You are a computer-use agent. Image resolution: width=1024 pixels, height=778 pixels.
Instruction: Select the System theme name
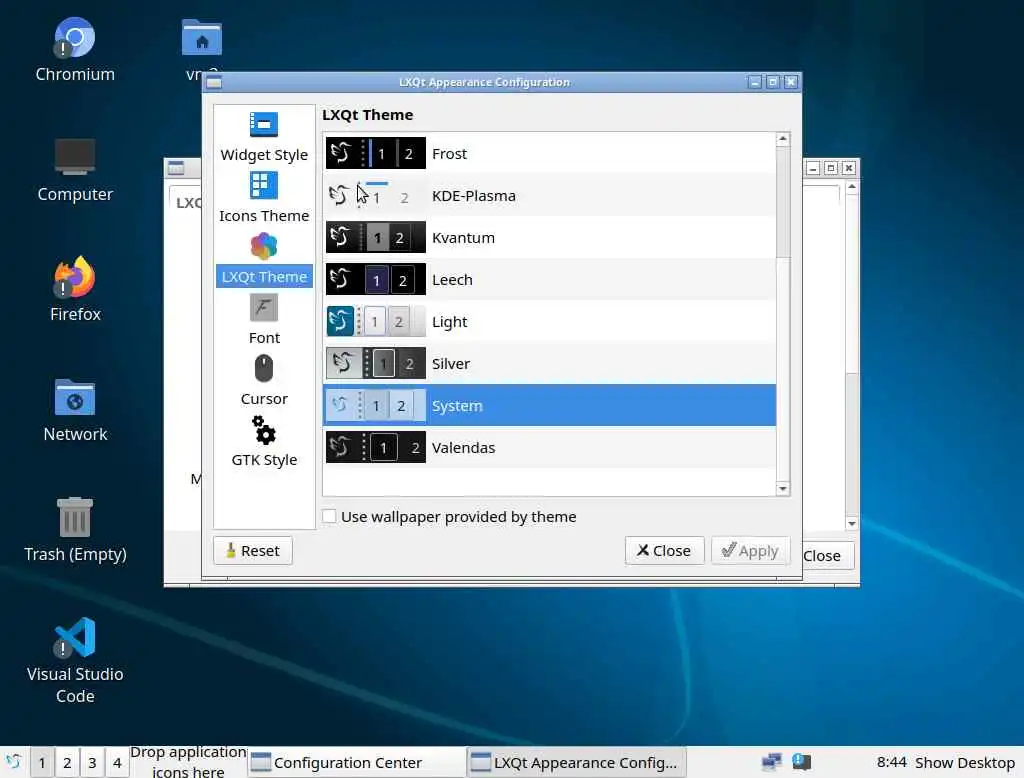(457, 406)
